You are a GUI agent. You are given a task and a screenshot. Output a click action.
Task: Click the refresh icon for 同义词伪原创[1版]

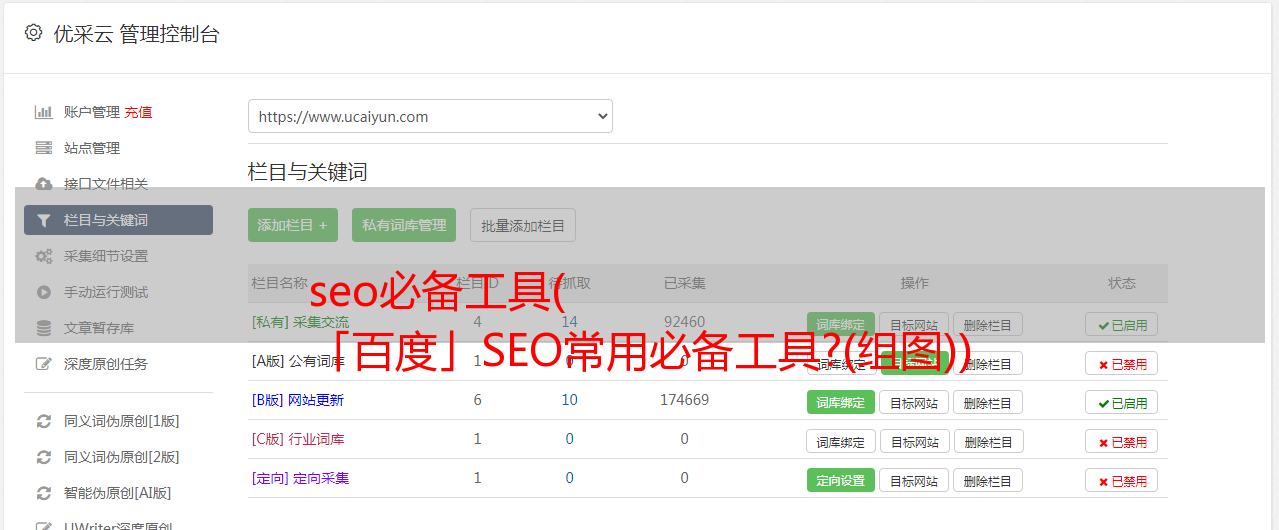[x=43, y=421]
